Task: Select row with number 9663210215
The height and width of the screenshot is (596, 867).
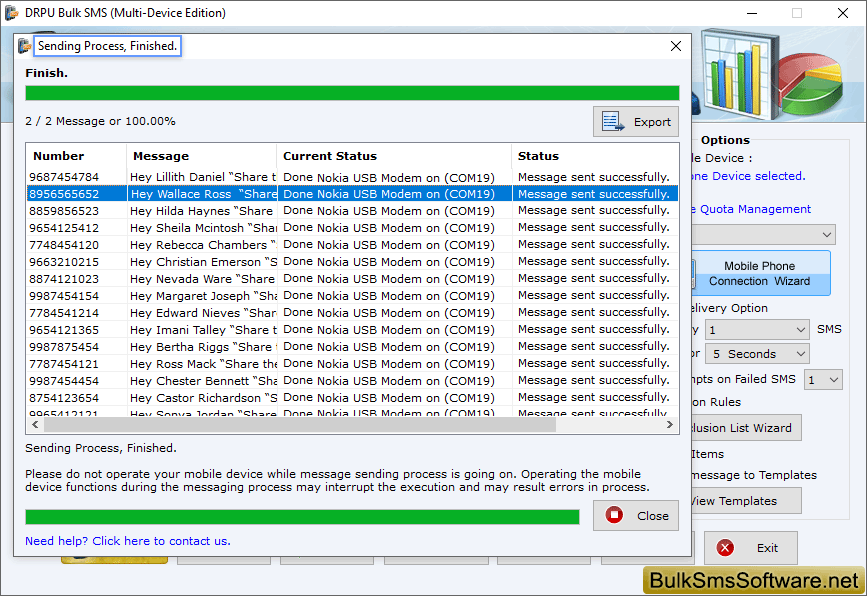Action: [352, 262]
